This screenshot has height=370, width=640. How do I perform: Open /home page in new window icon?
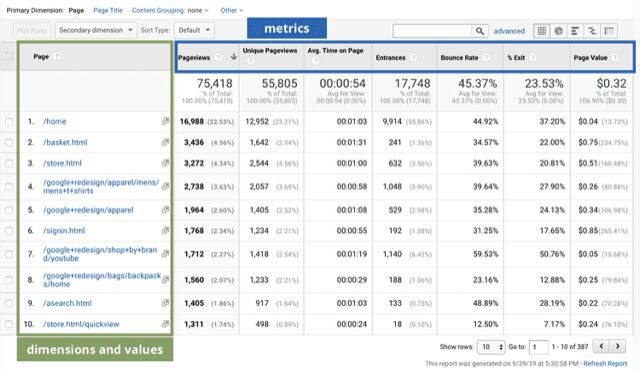click(165, 121)
